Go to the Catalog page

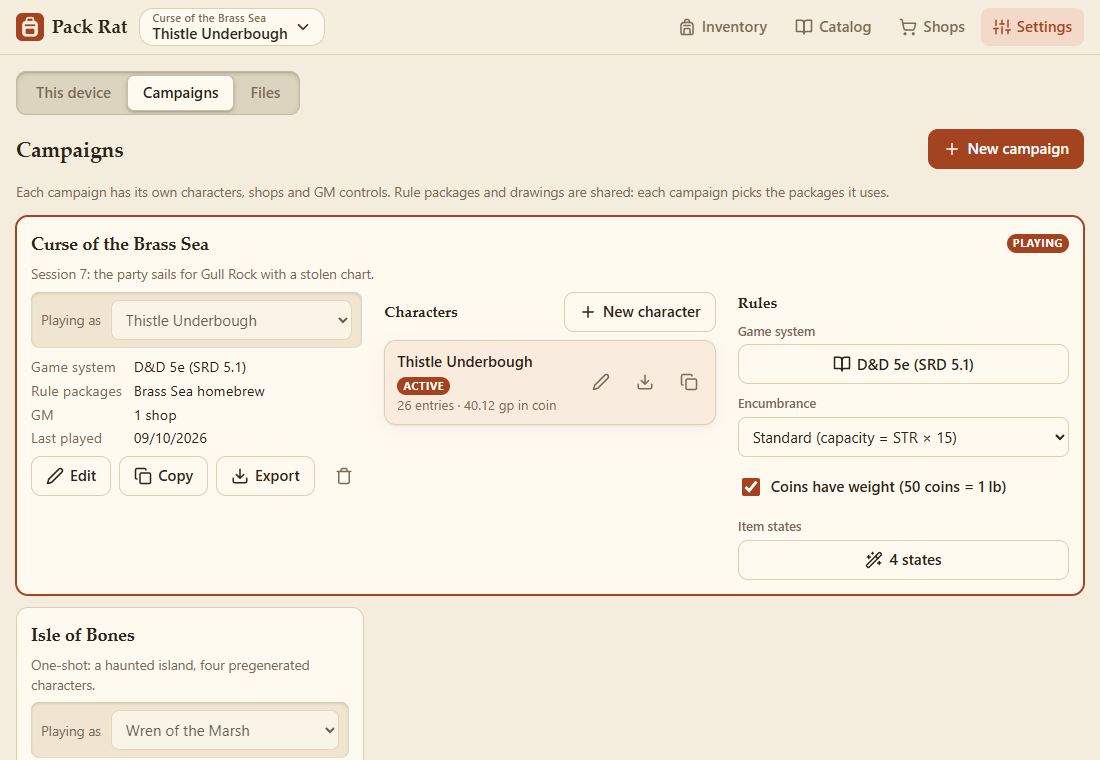coord(833,27)
